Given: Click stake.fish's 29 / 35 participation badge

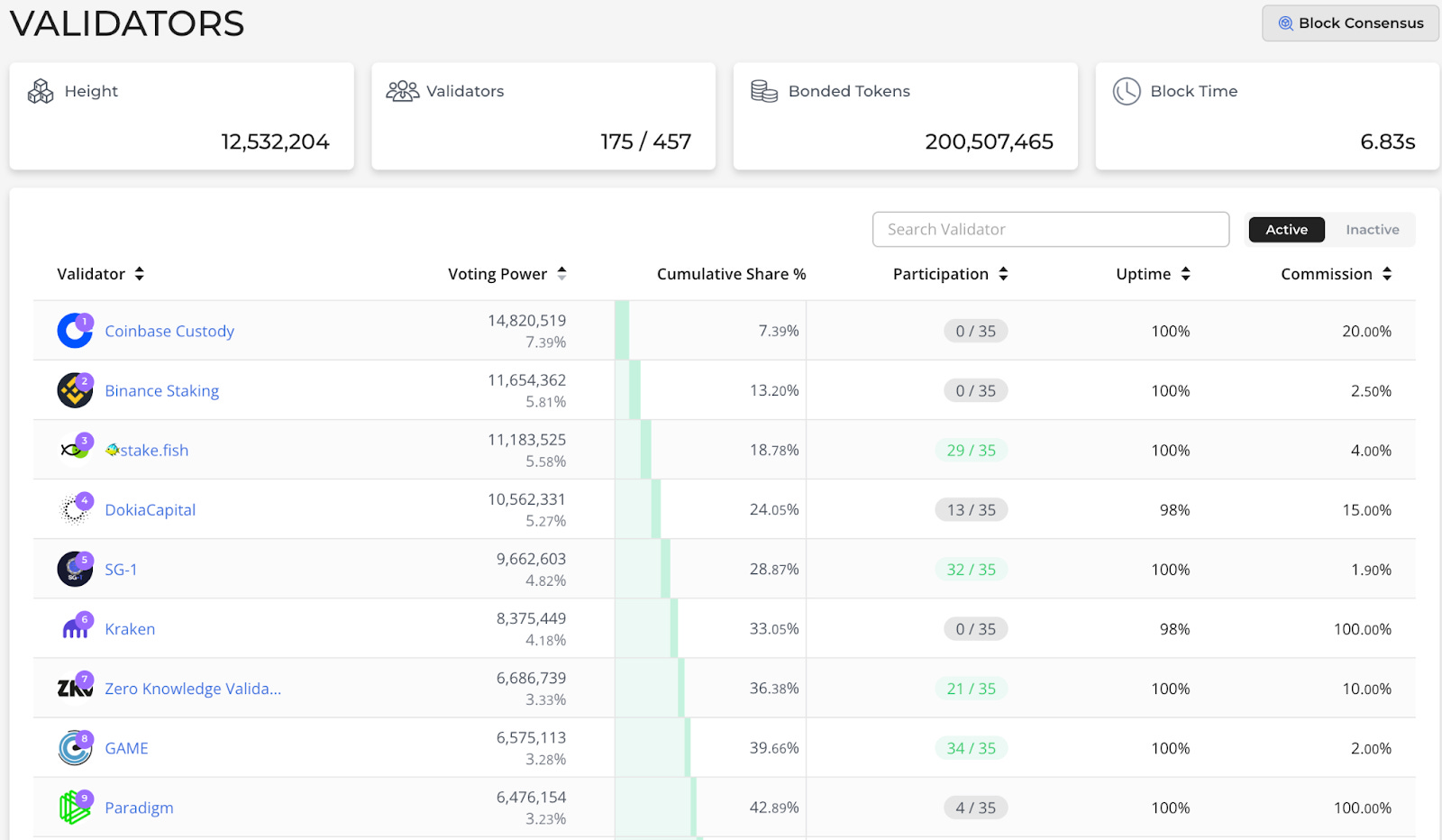Looking at the screenshot, I should [972, 450].
